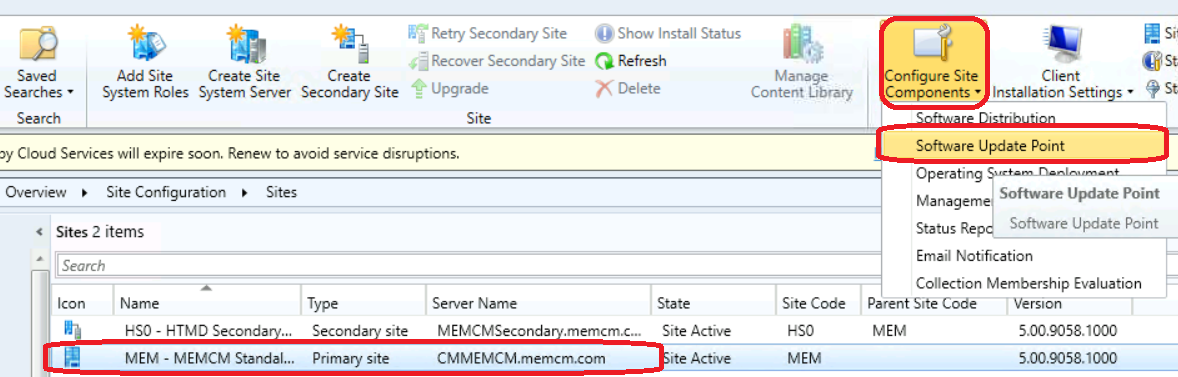Sort by the Site Code column header
Image resolution: width=1178 pixels, height=377 pixels.
point(814,304)
